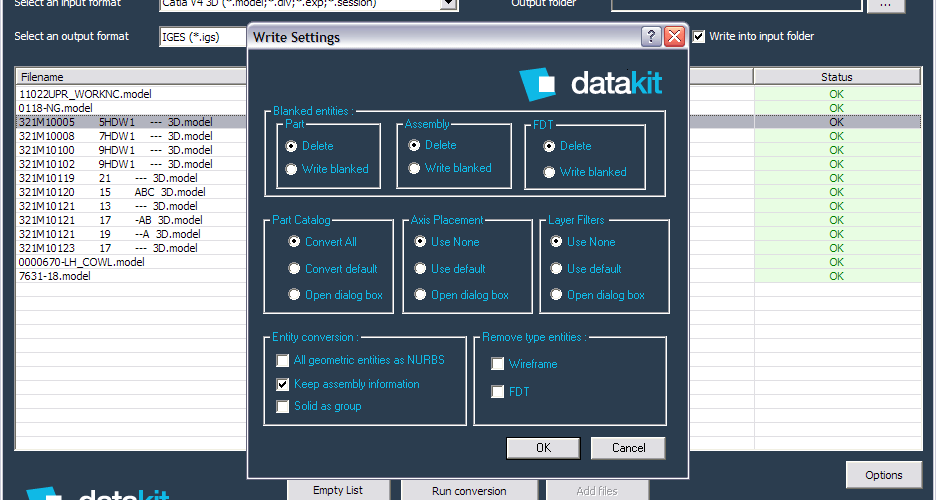Screen dimensions: 936x500
Task: Select 0000670-LH_COWL.model file row
Action: (x=82, y=262)
